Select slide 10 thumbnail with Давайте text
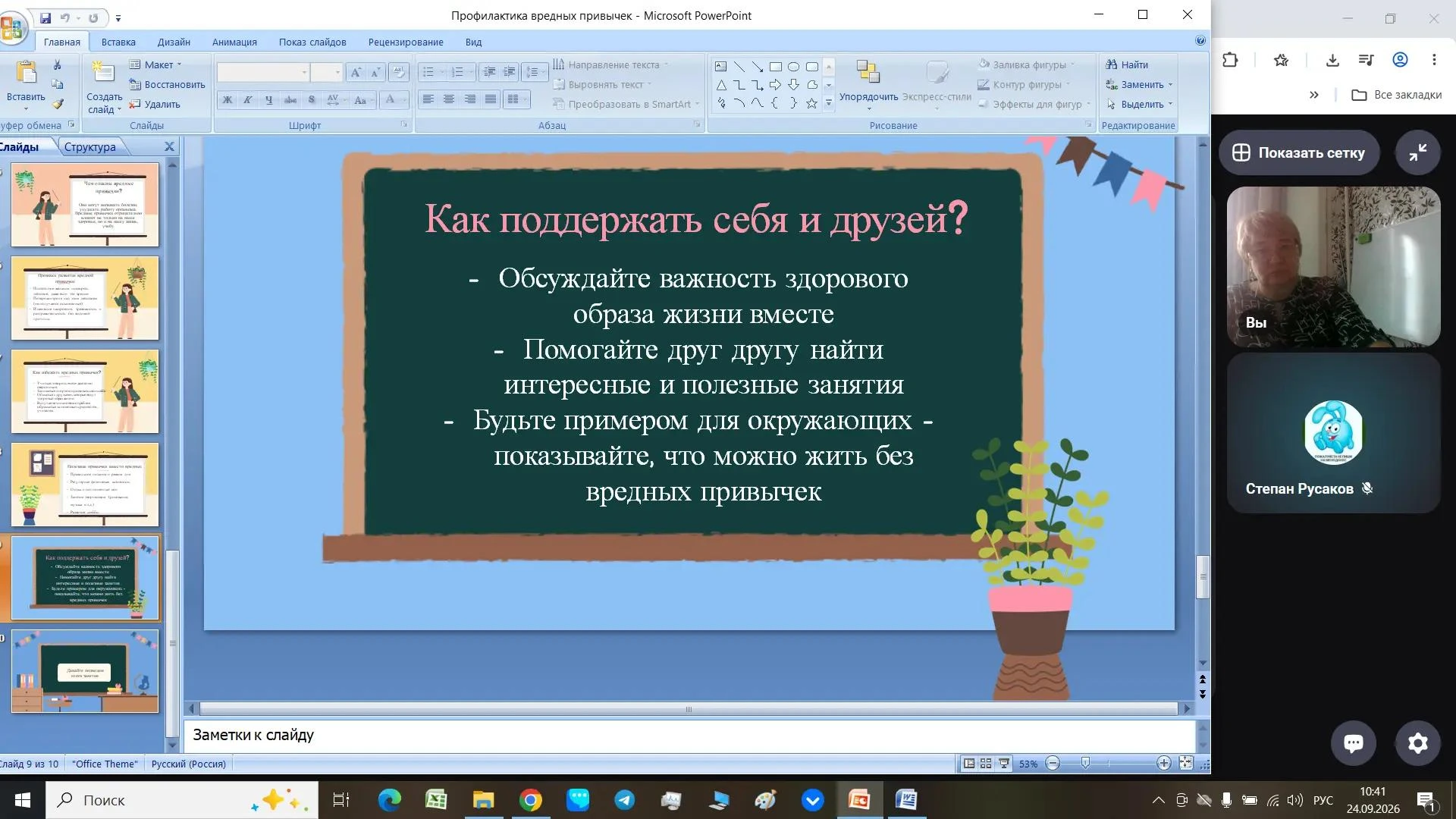The height and width of the screenshot is (819, 1456). pyautogui.click(x=85, y=671)
